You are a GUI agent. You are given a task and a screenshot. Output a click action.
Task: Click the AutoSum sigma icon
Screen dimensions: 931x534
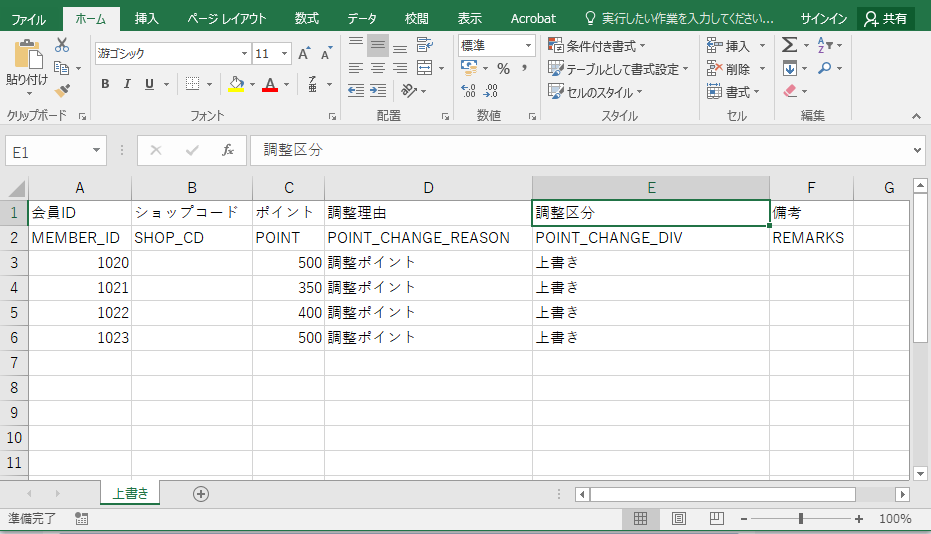789,45
